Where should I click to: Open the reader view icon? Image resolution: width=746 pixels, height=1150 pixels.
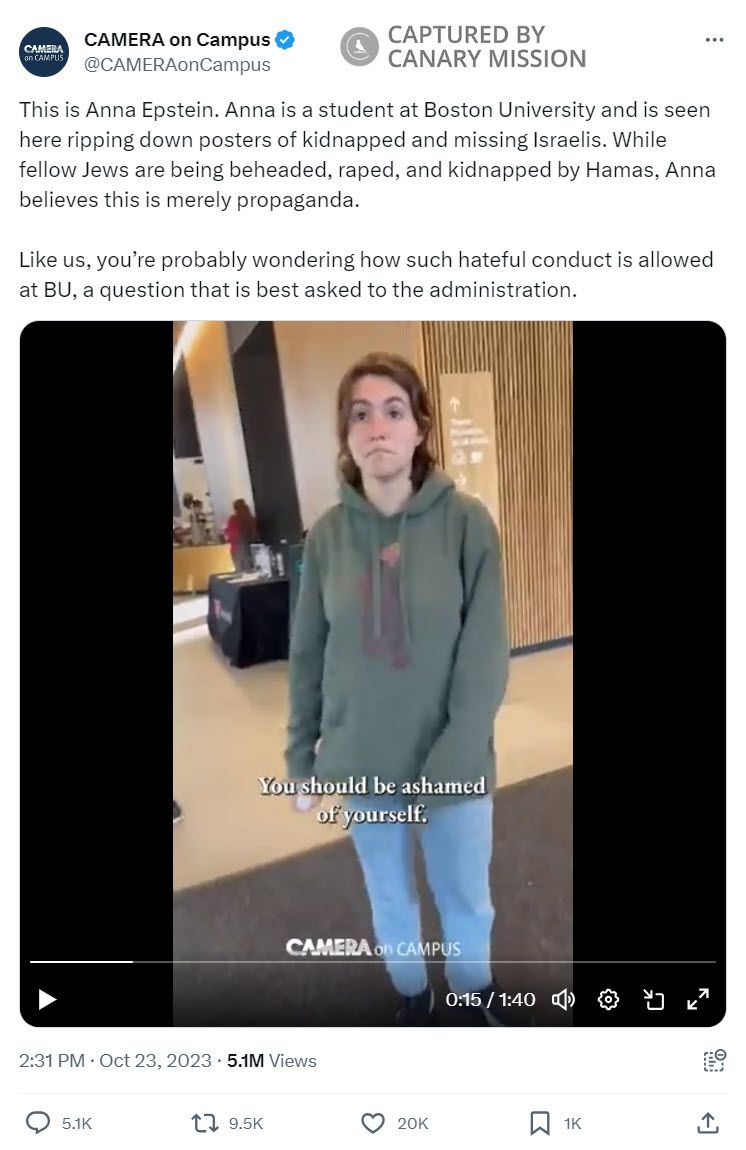pos(714,1061)
